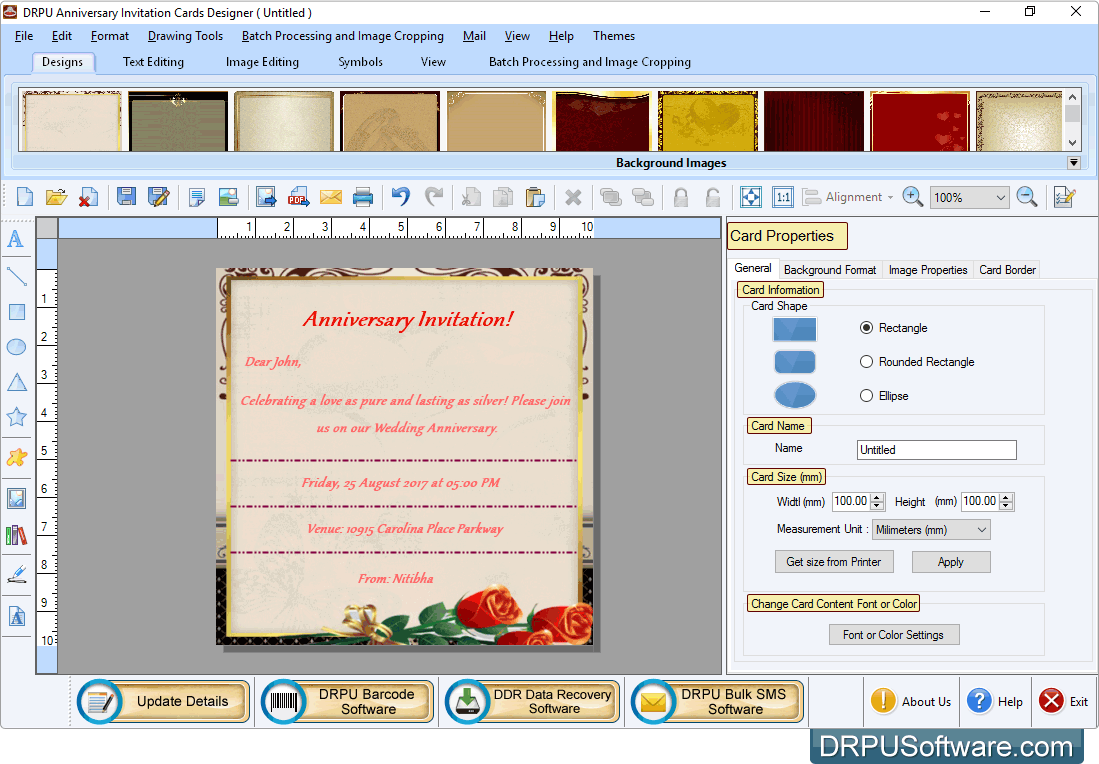The height and width of the screenshot is (764, 1099).
Task: Click Font or Color Settings button
Action: pos(894,635)
